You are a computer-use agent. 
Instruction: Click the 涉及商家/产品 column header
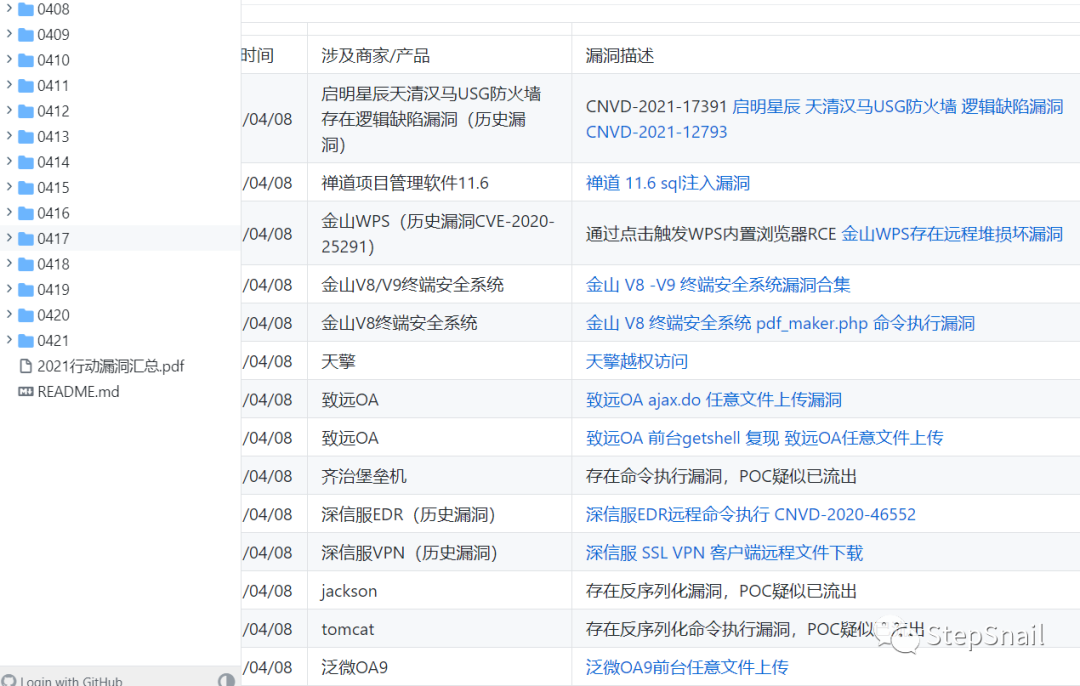pos(375,55)
